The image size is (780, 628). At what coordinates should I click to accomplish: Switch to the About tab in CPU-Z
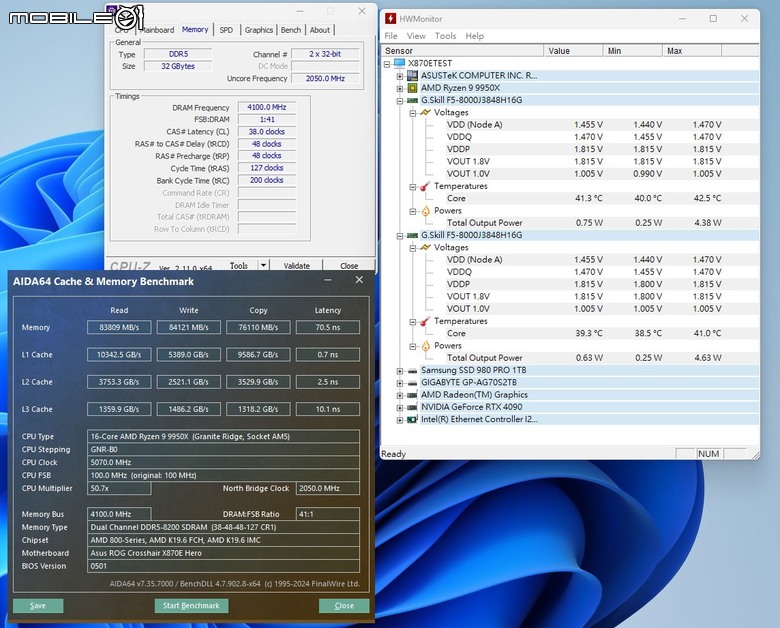pyautogui.click(x=320, y=30)
